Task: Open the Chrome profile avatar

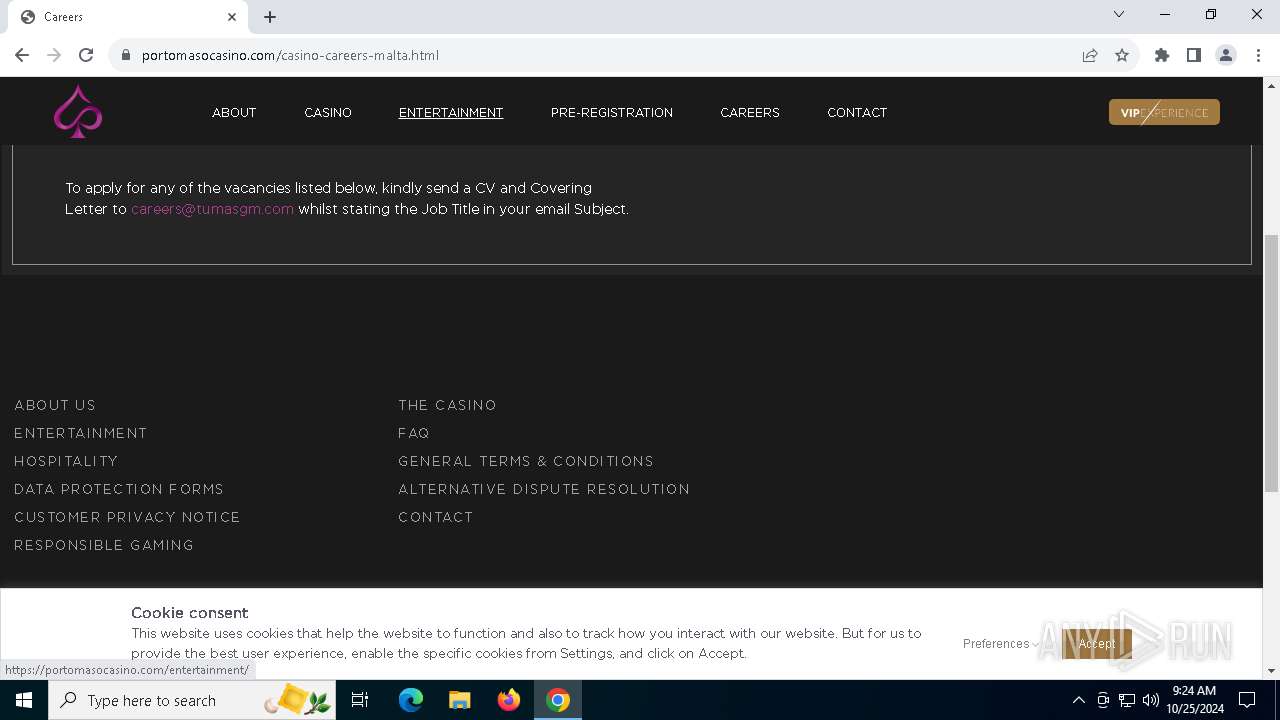Action: 1226,55
